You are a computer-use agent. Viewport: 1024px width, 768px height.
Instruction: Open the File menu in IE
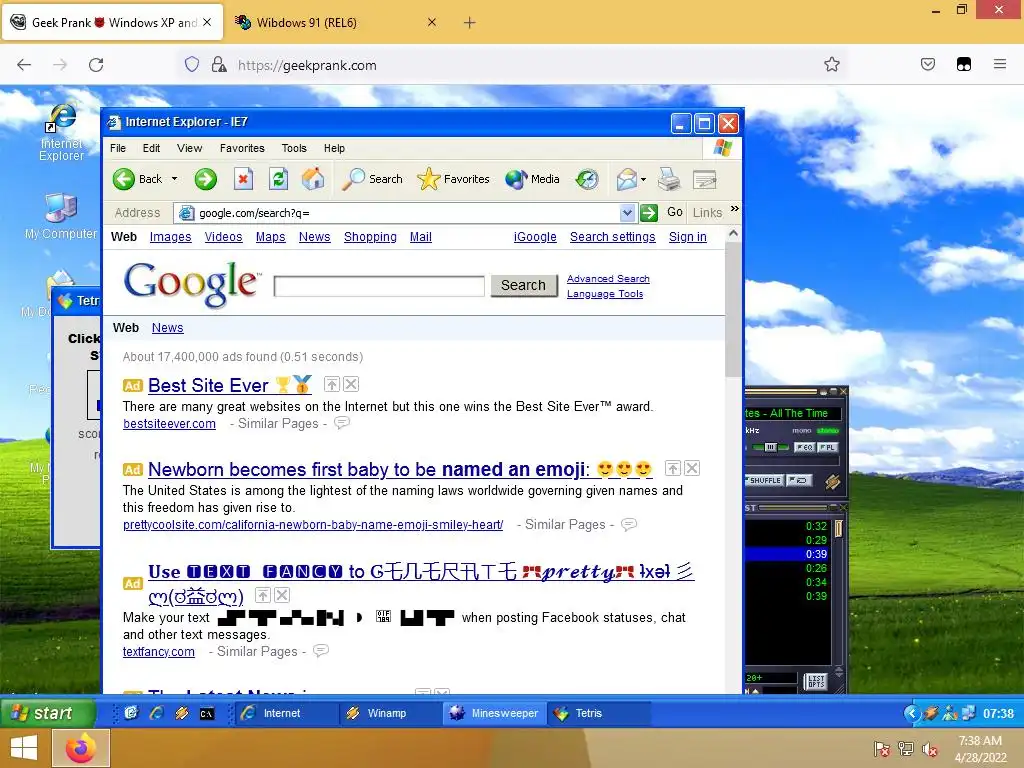pos(118,148)
